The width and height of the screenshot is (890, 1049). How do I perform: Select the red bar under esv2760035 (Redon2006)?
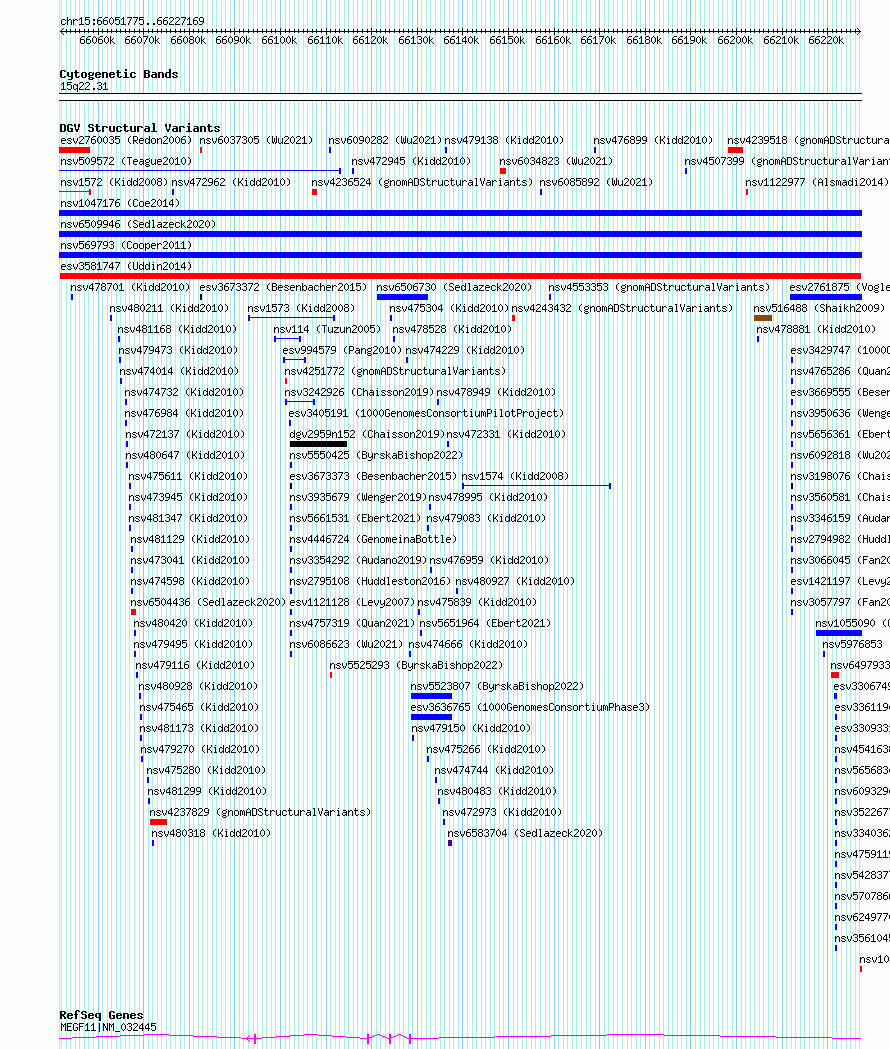tap(74, 150)
